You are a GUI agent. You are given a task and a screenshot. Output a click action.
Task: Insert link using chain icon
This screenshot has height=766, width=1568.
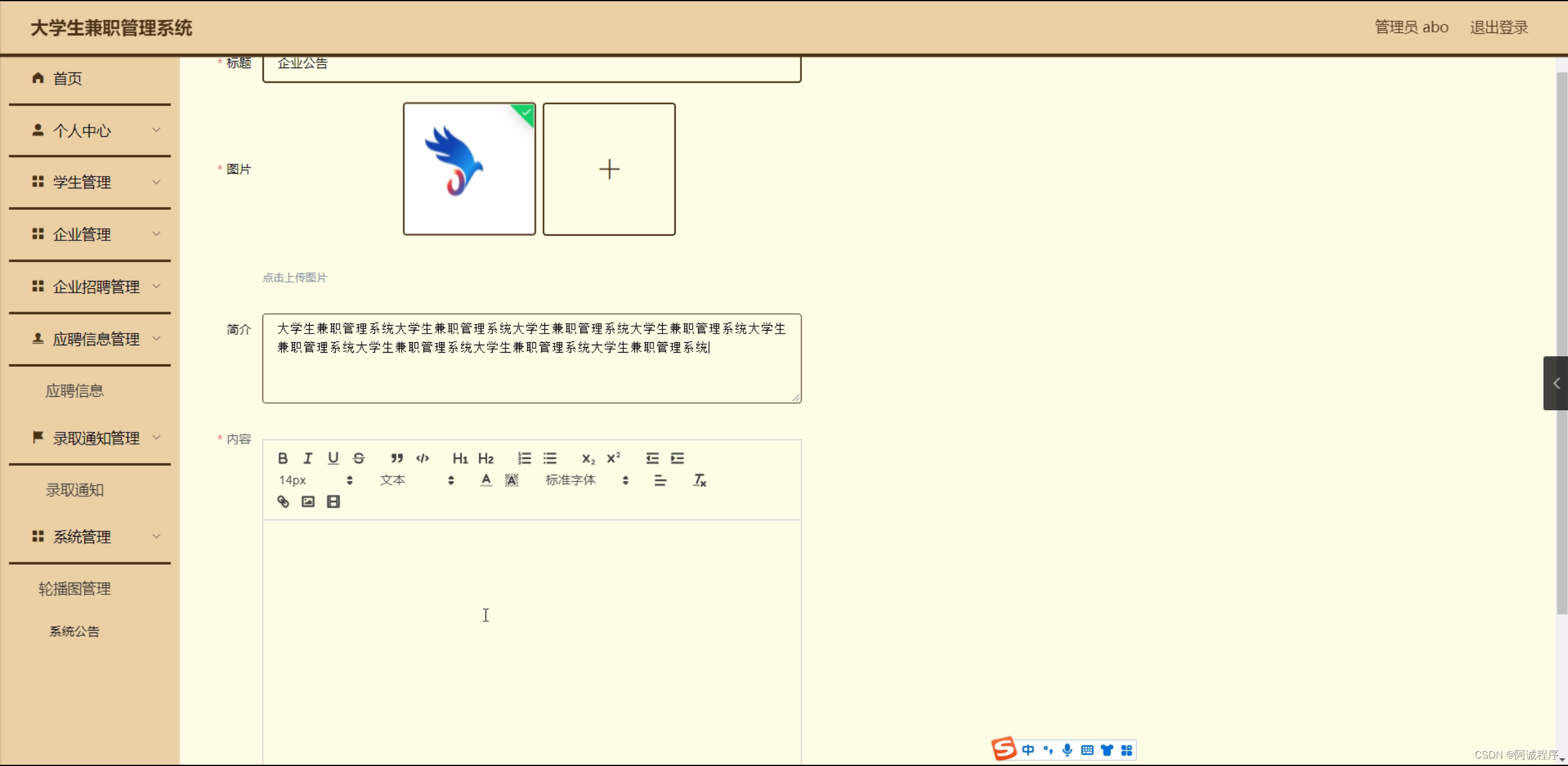coord(283,502)
